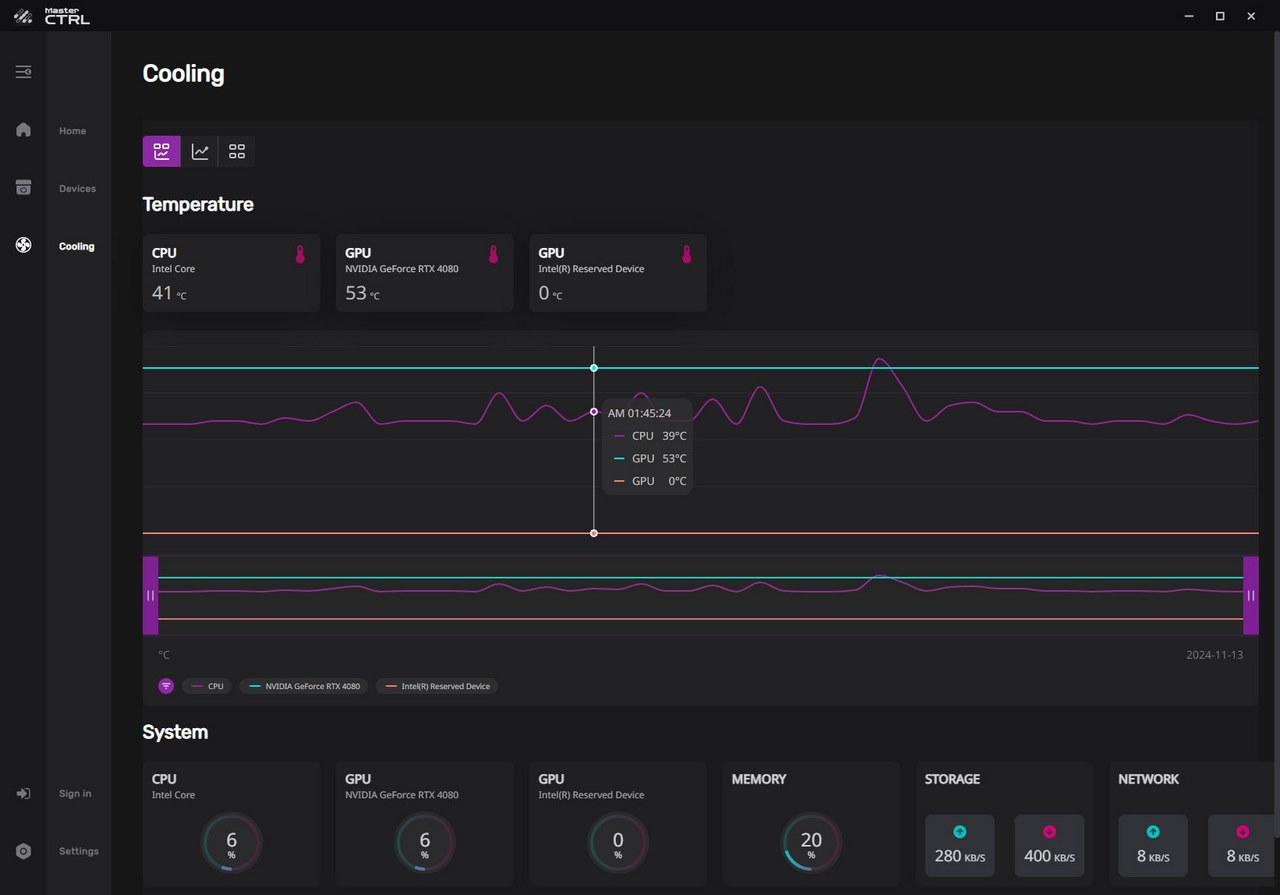Click the Cooling page title
The width and height of the screenshot is (1280, 895).
183,73
